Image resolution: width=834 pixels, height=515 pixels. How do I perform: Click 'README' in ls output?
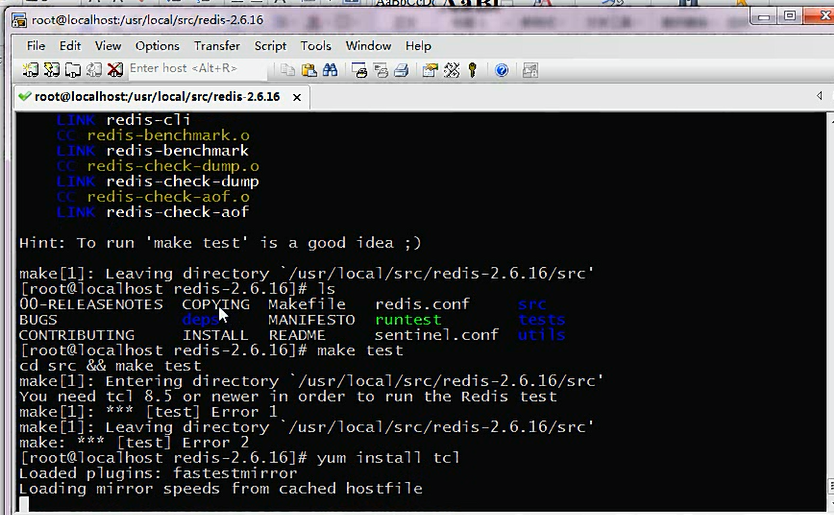pos(297,335)
